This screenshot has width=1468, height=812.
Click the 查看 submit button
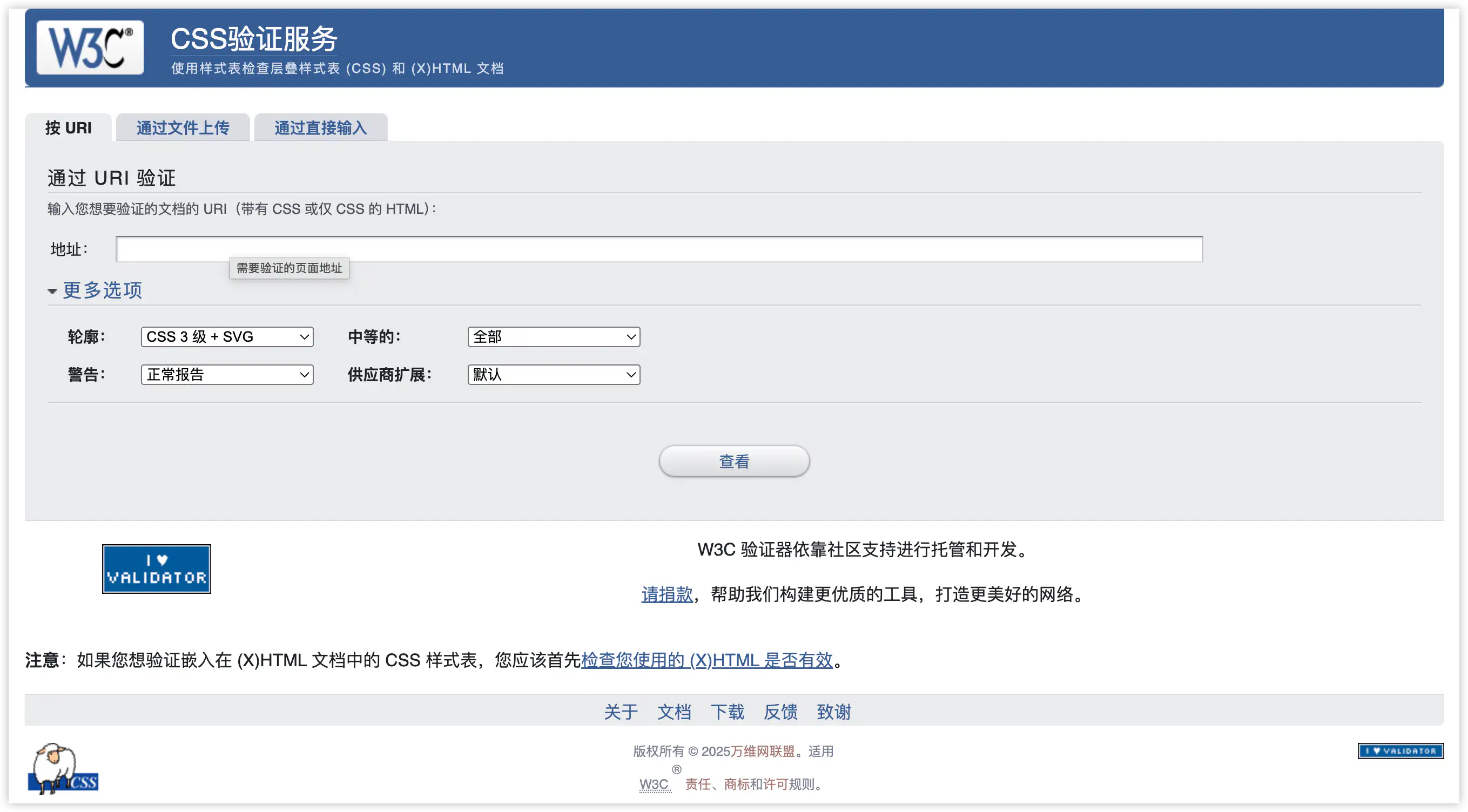point(734,461)
